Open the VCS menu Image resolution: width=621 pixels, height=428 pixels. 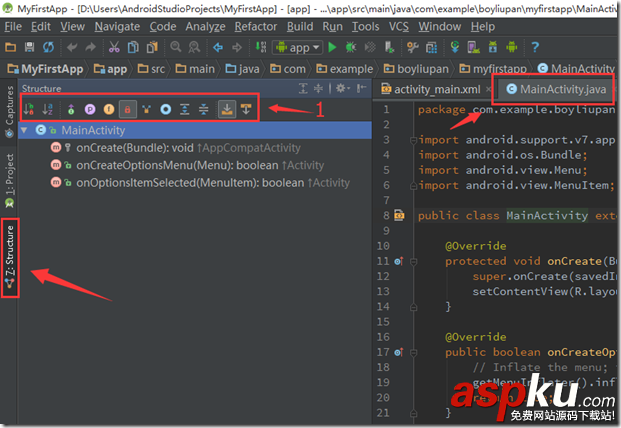(399, 27)
